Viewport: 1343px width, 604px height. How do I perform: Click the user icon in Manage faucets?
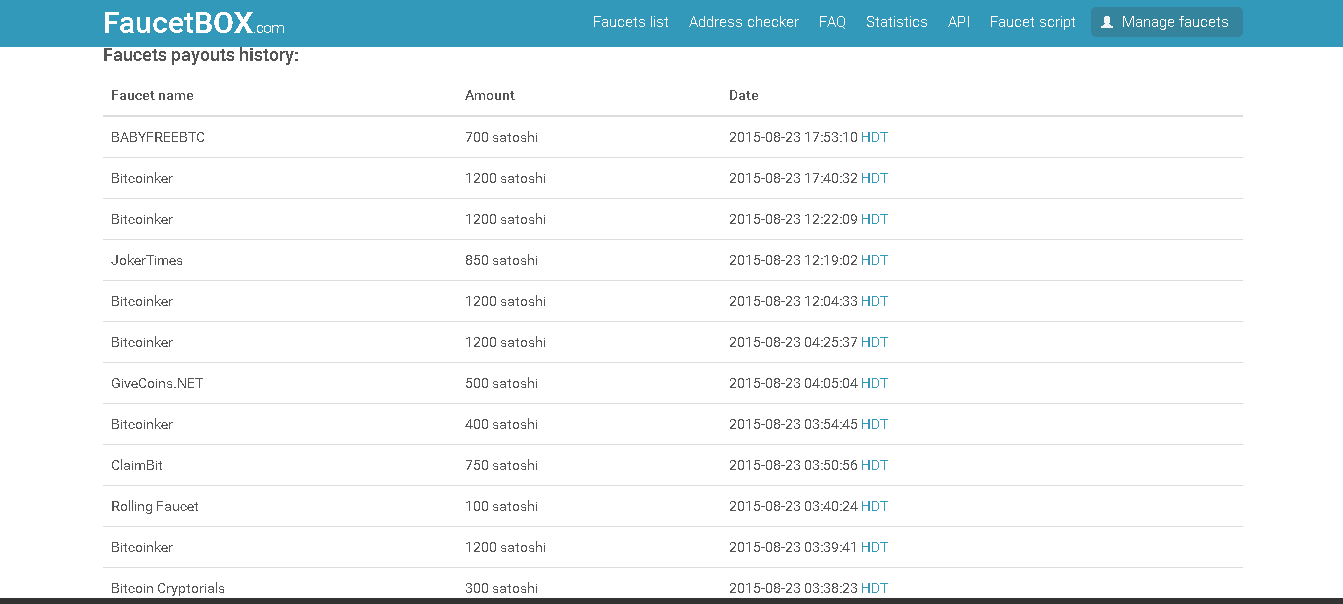click(x=1107, y=22)
